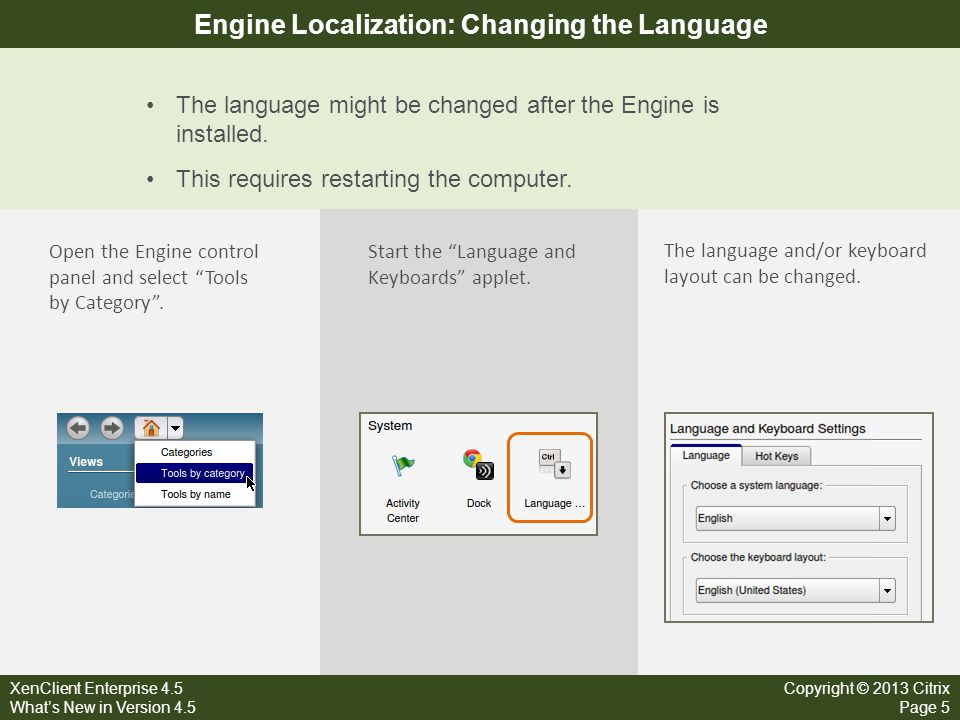Switch to the Hot Keys tab
Image resolution: width=960 pixels, height=720 pixels.
(x=776, y=456)
